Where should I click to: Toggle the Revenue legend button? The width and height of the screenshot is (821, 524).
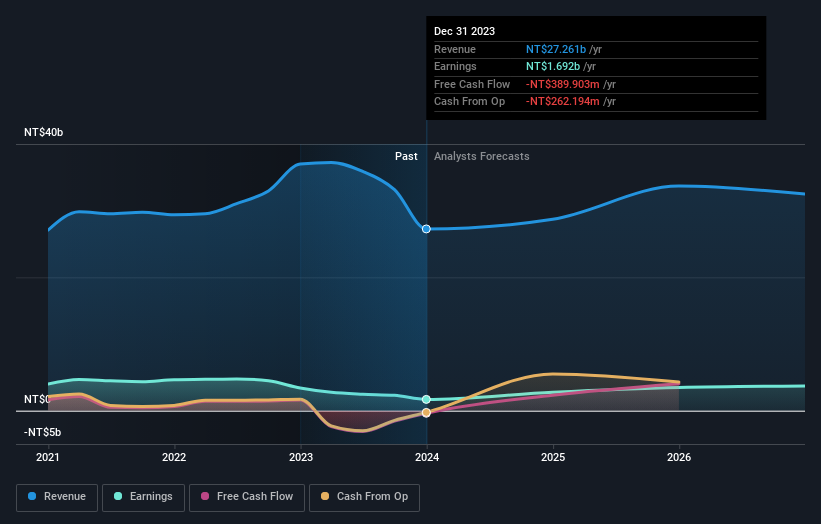57,497
